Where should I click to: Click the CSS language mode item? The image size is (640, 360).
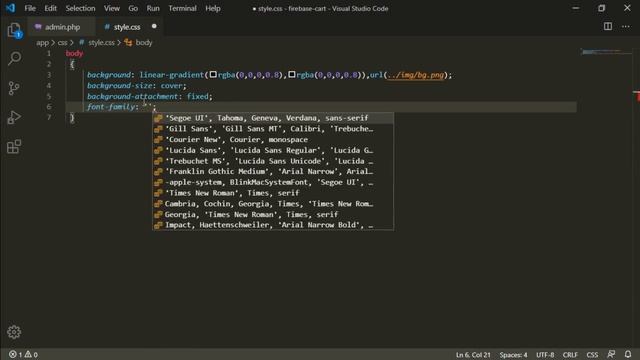click(592, 355)
